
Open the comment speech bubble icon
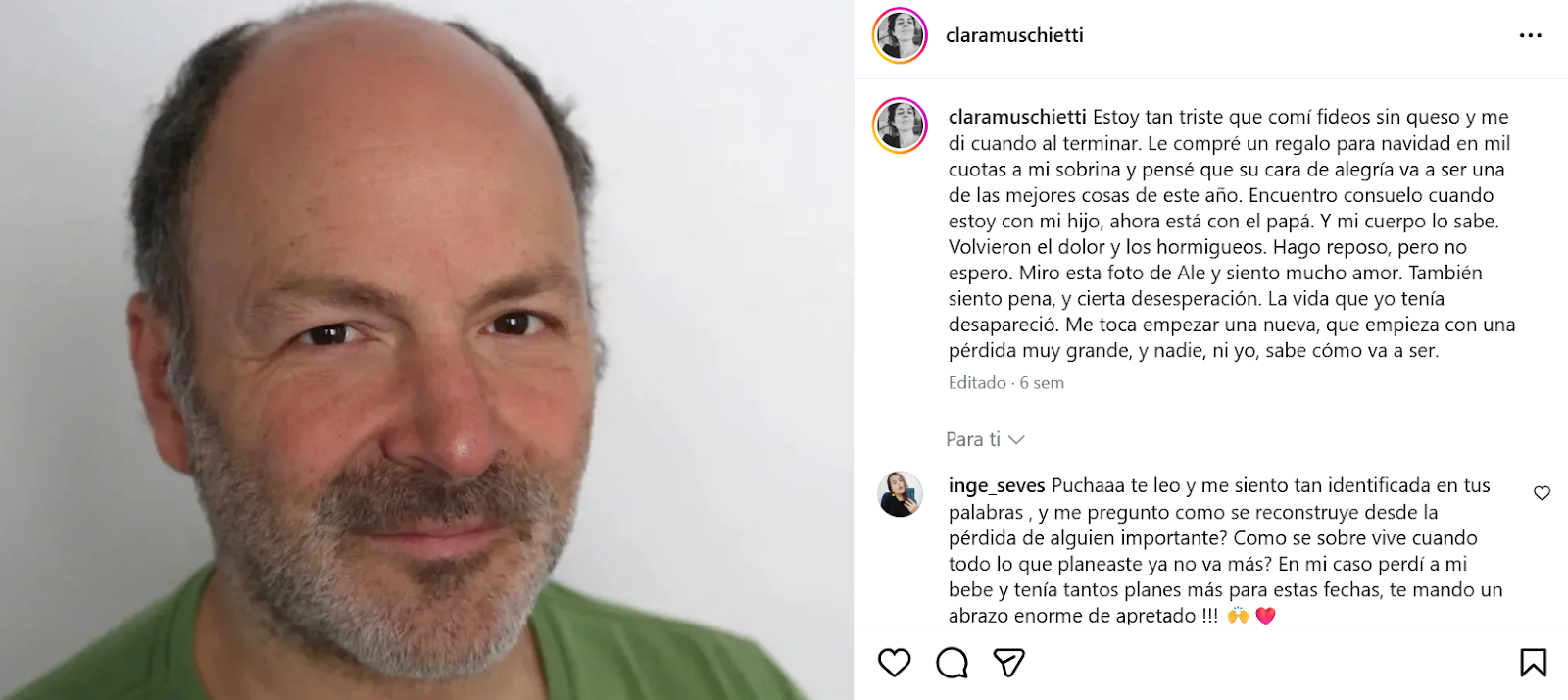pyautogui.click(x=952, y=663)
